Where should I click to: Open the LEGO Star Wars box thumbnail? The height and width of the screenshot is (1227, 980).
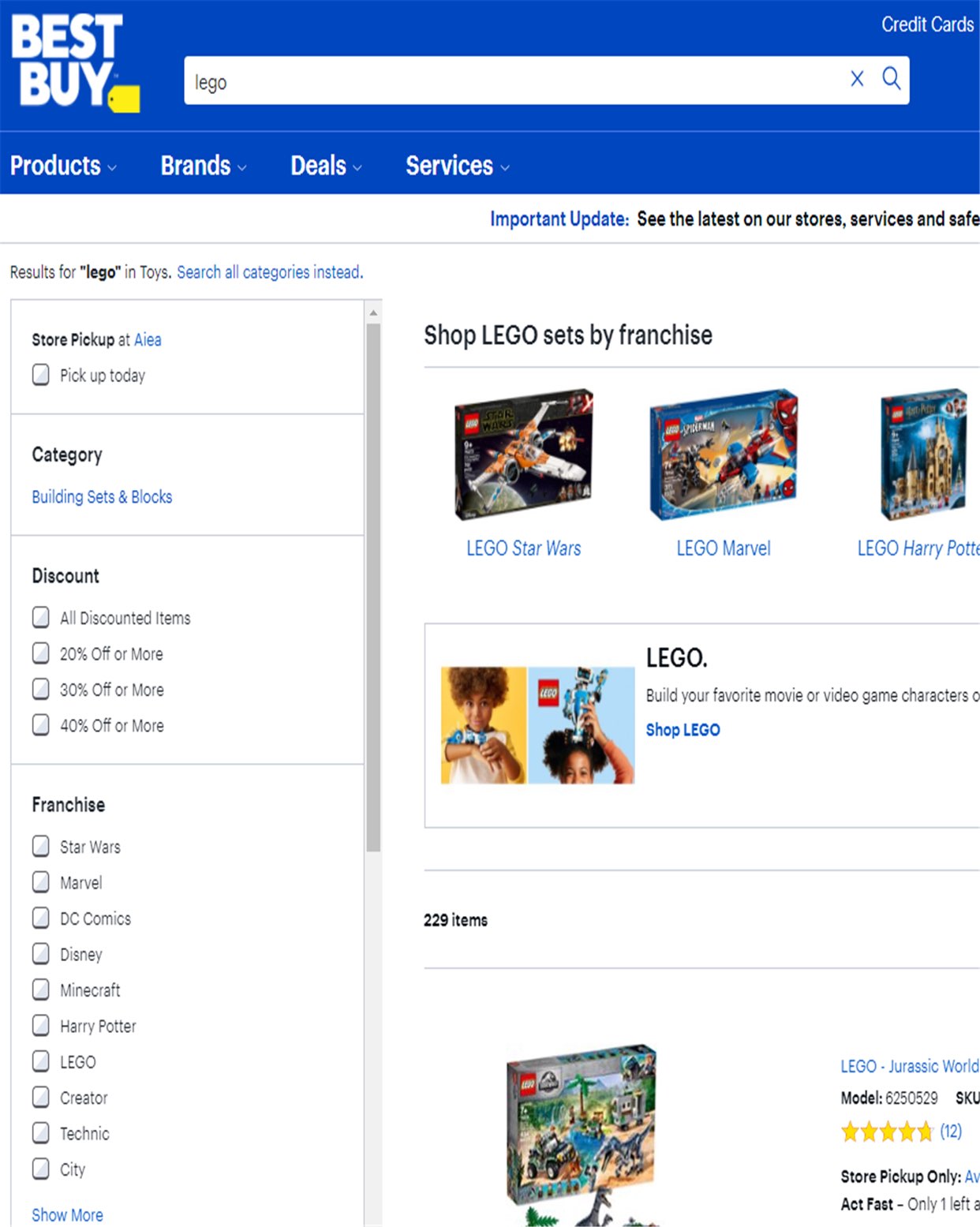click(524, 455)
